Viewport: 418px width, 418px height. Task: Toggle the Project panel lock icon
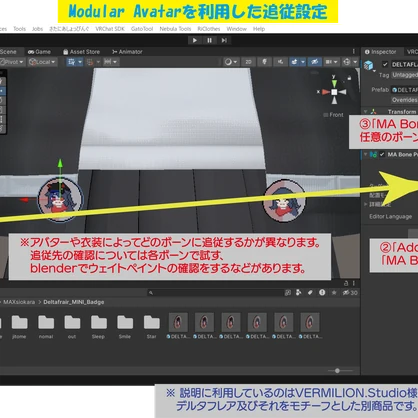[346, 283]
